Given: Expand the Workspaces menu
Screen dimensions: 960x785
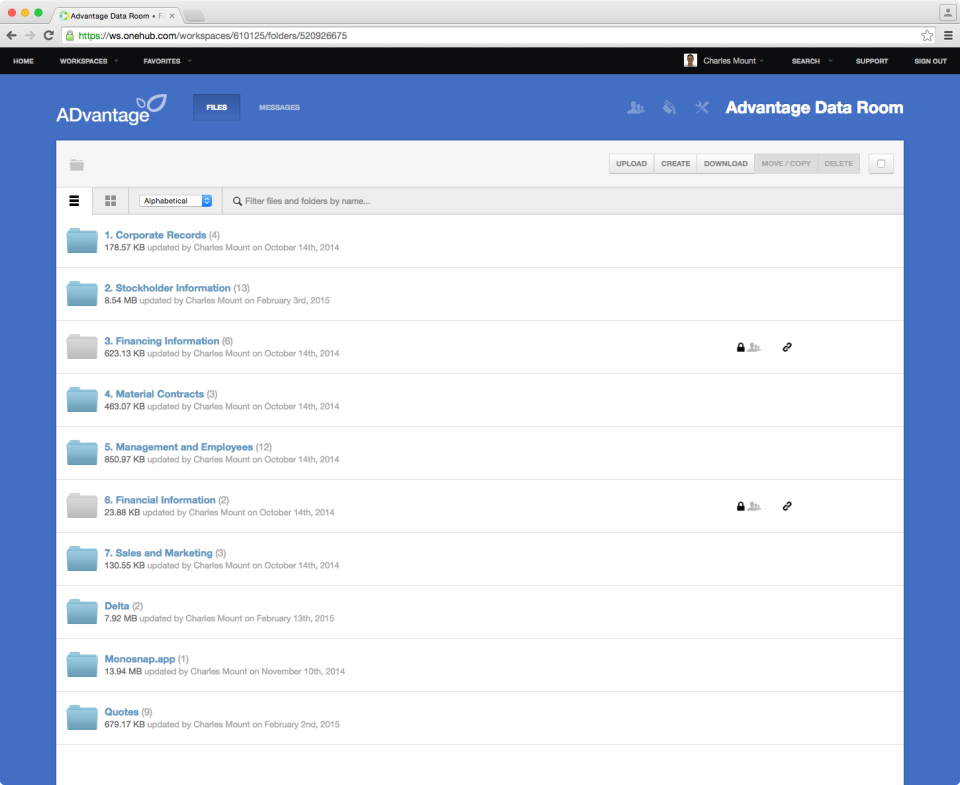Looking at the screenshot, I should point(88,61).
